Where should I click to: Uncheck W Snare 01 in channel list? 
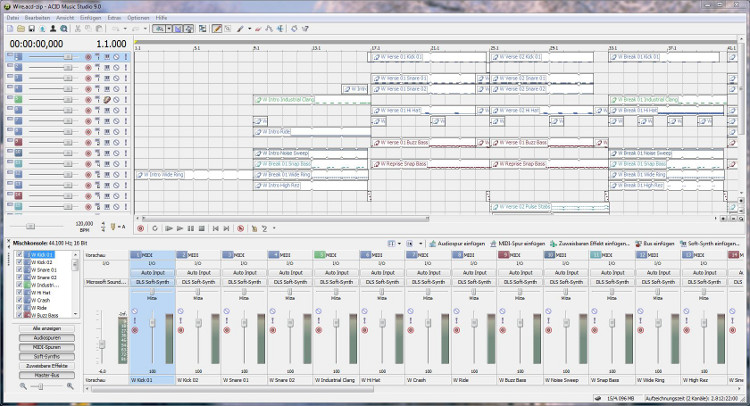coord(19,270)
